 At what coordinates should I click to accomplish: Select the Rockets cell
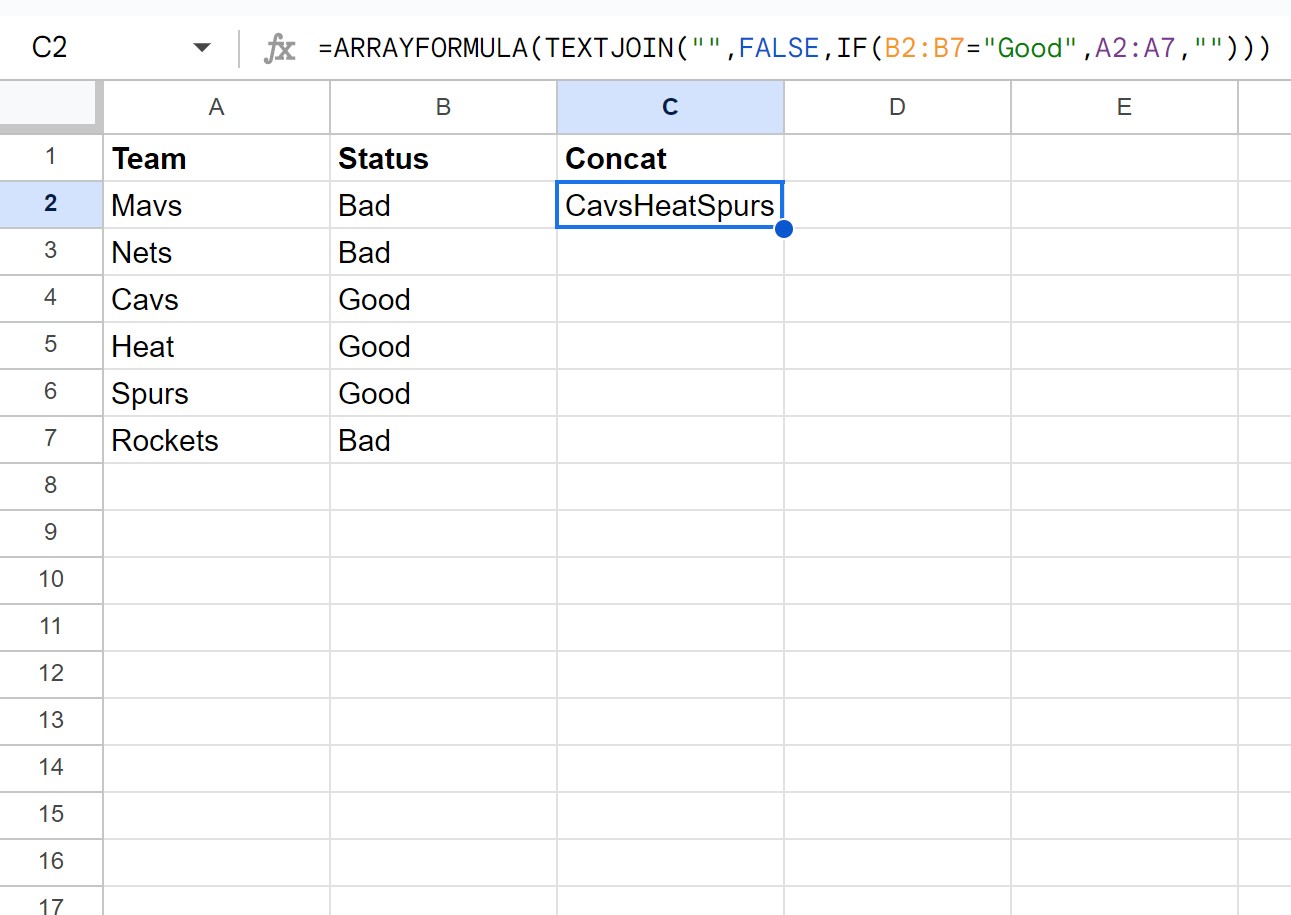216,440
